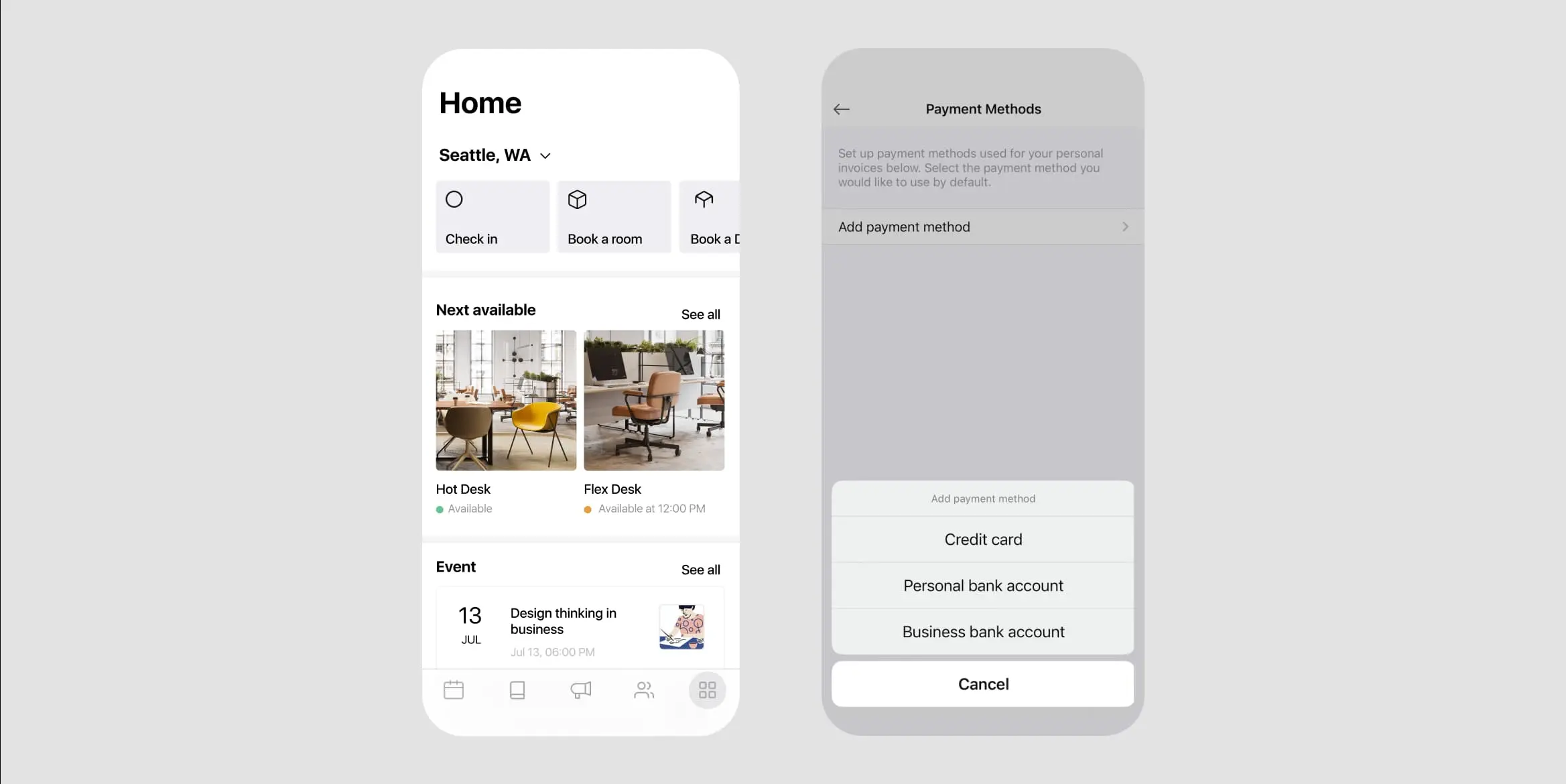Tap the announcements/chat icon in bottom nav
1566x784 pixels.
coord(580,690)
